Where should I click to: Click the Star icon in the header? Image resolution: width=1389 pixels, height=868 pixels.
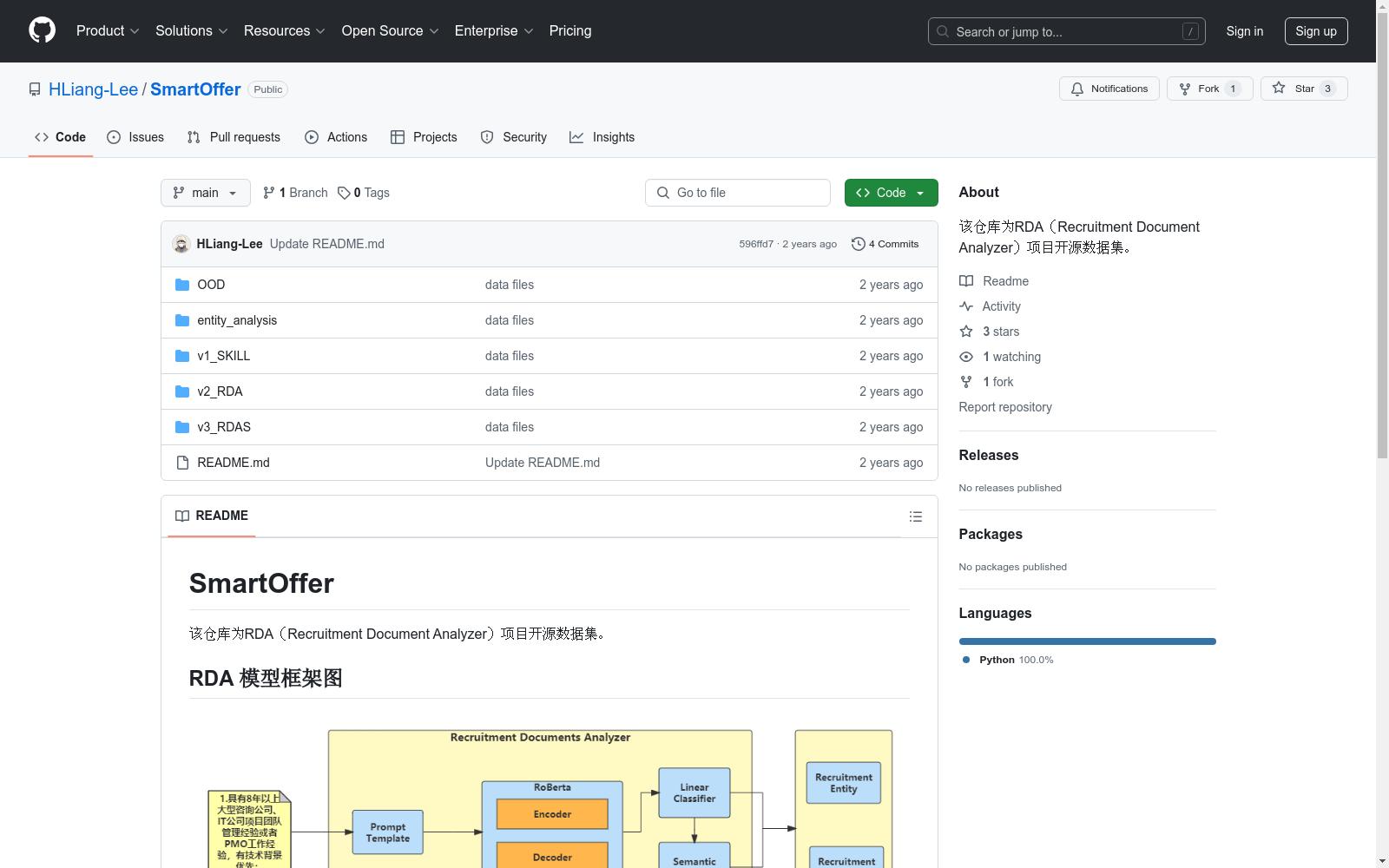click(x=1279, y=88)
